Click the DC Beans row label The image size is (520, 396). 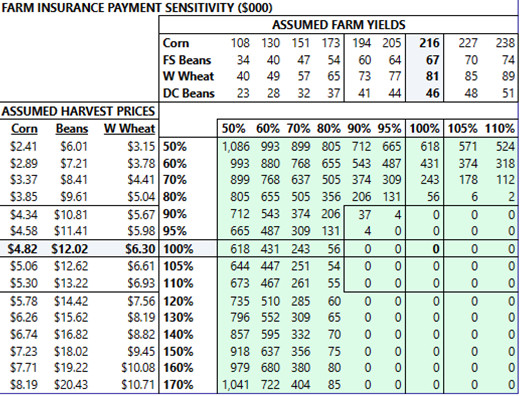188,93
